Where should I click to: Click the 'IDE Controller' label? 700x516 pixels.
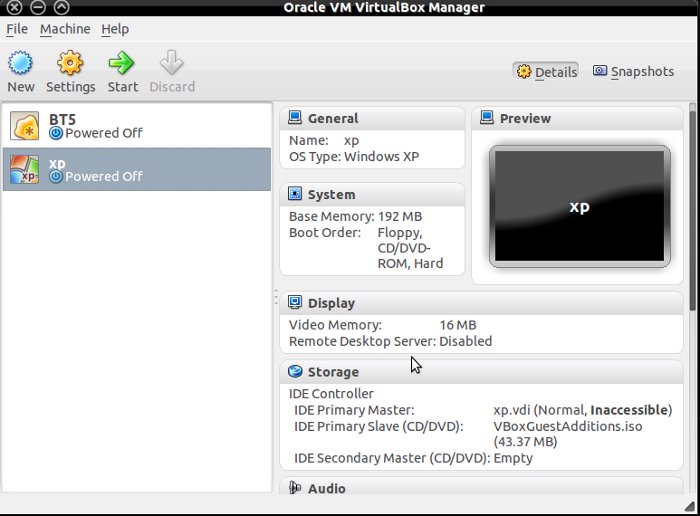coord(331,394)
